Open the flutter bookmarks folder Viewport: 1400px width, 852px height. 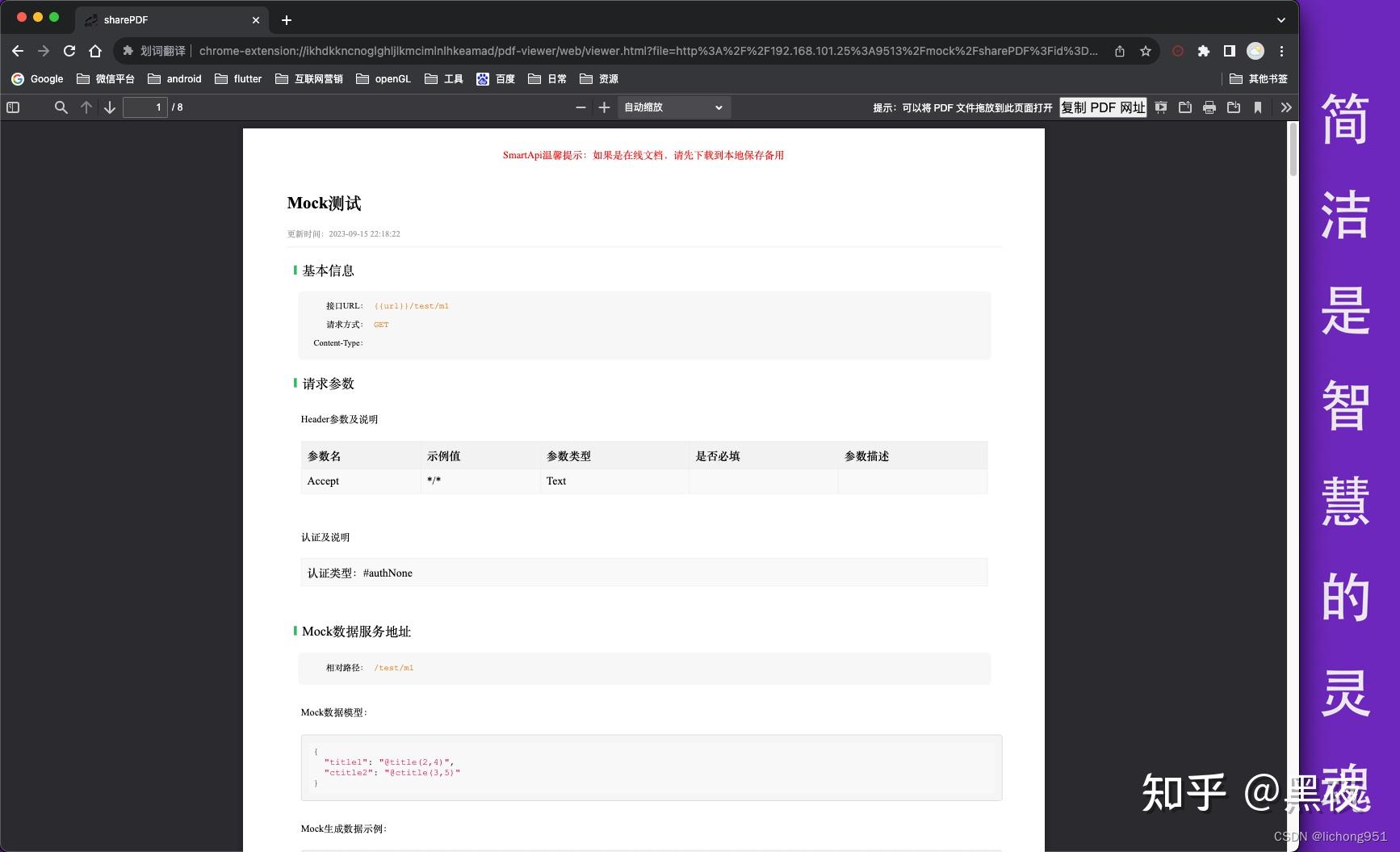[x=238, y=78]
